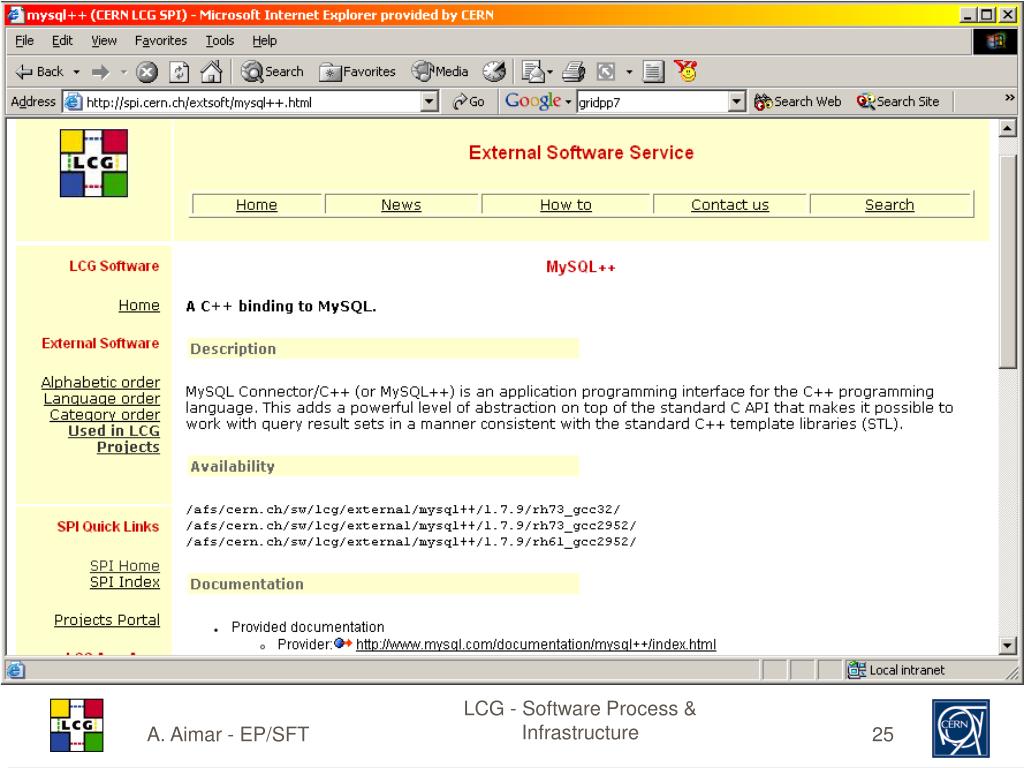Click the scrollbar down arrow
This screenshot has width=1024, height=768.
pos(1007,646)
